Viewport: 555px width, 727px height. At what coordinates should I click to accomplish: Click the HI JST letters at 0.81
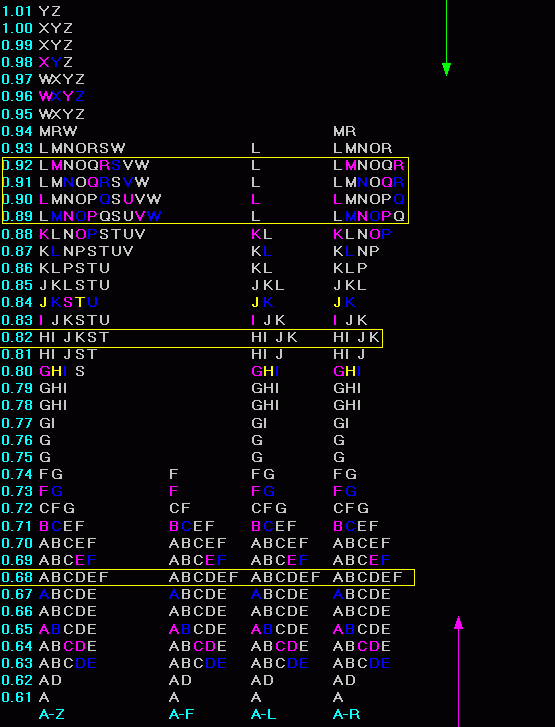(x=68, y=354)
